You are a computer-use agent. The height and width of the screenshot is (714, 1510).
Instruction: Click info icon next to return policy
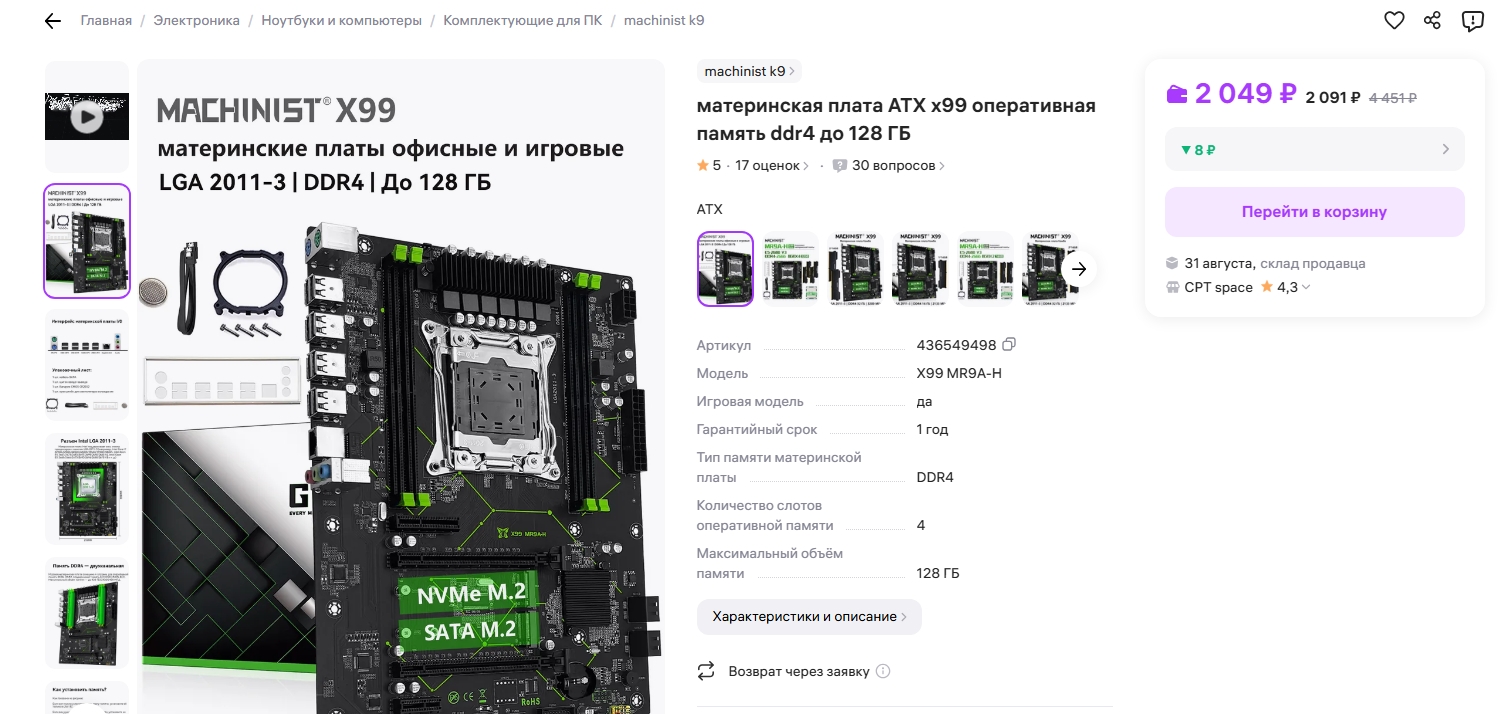point(883,671)
